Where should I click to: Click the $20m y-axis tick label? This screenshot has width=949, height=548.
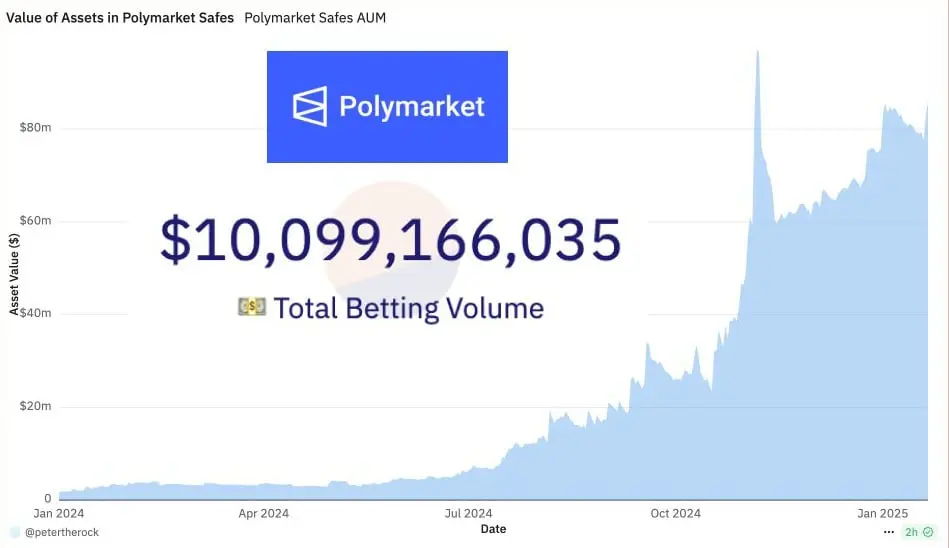click(35, 406)
